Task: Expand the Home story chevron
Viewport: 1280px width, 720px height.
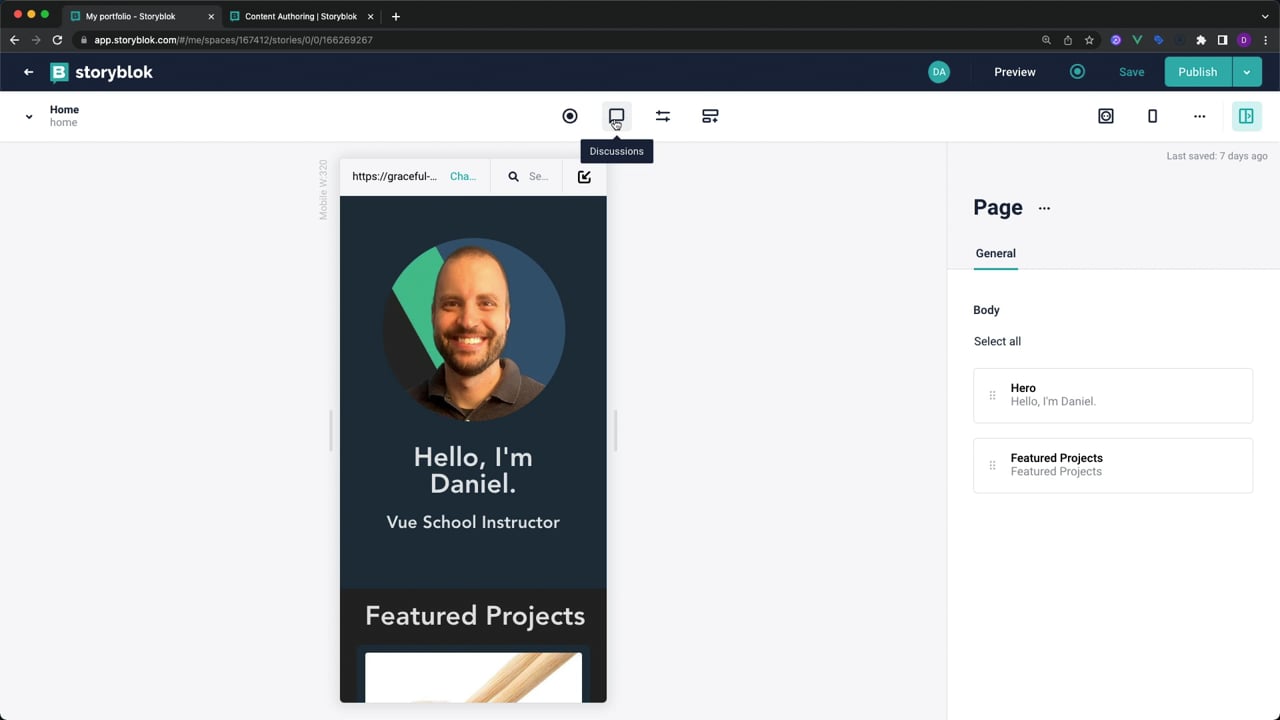Action: (29, 117)
